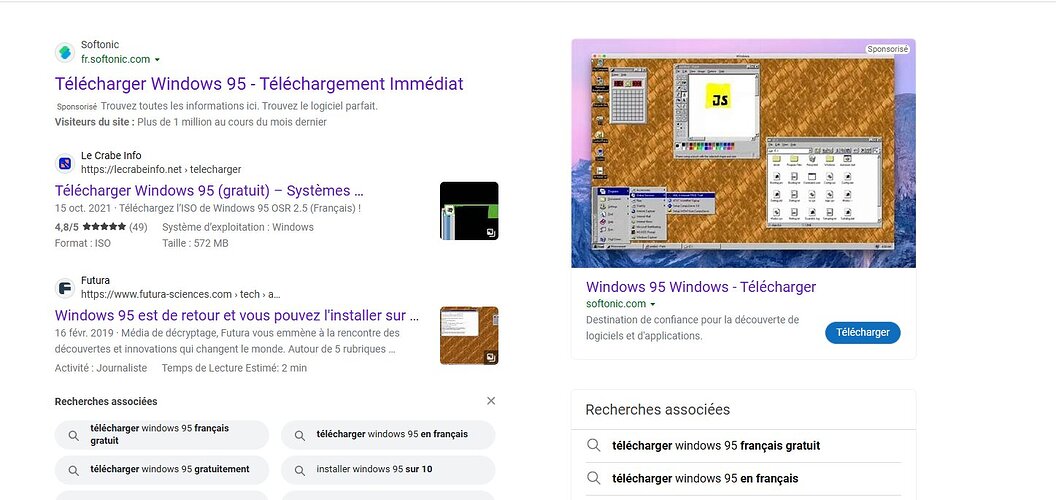Click image-expand icon on Crabe Info thumbnail
Viewport: 1056px width, 500px height.
(x=491, y=233)
